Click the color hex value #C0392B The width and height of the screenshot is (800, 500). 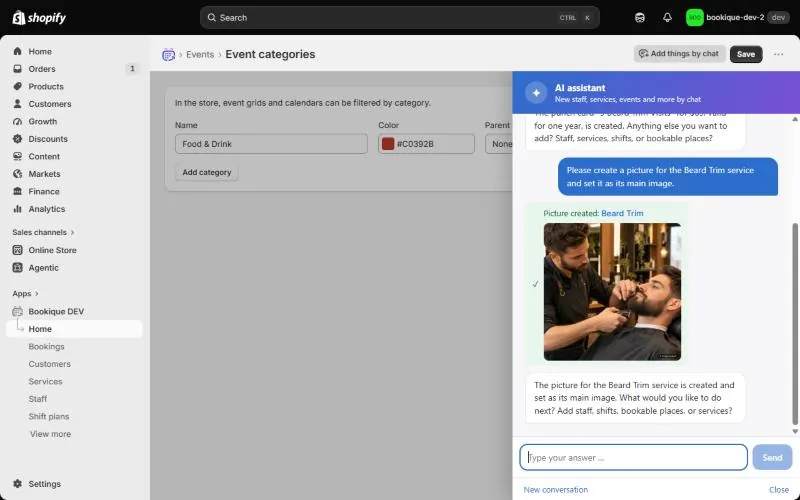415,144
